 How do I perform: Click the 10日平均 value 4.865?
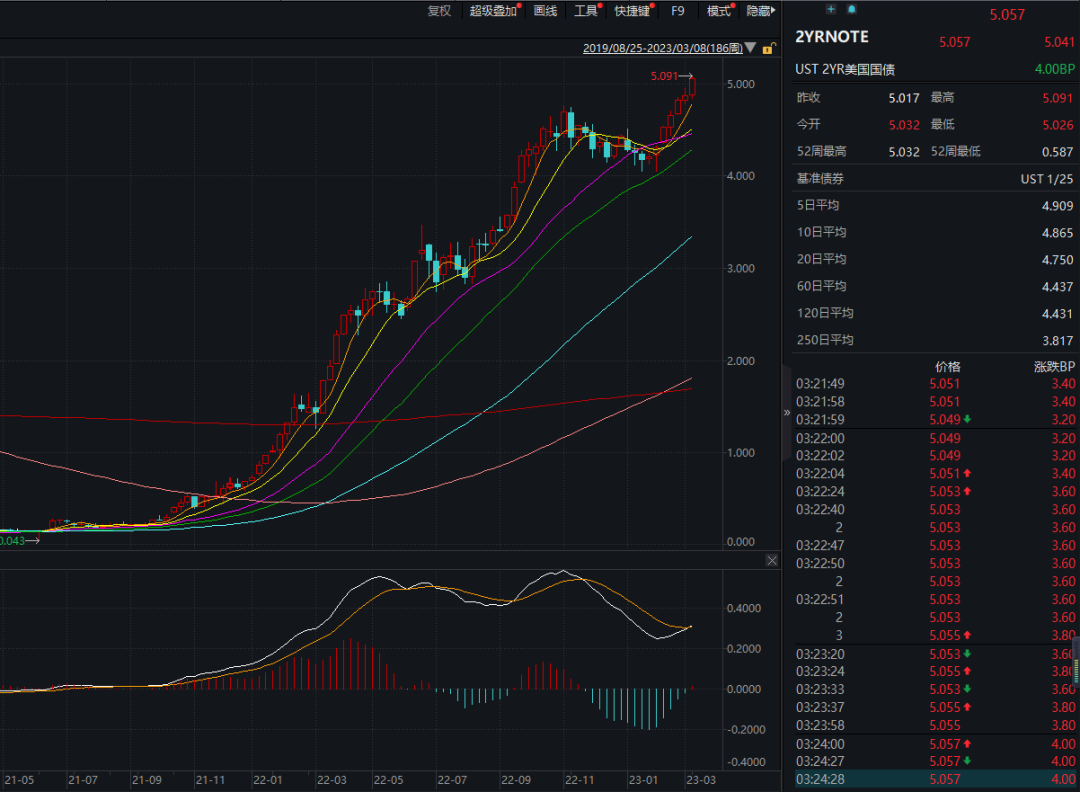pyautogui.click(x=1058, y=233)
